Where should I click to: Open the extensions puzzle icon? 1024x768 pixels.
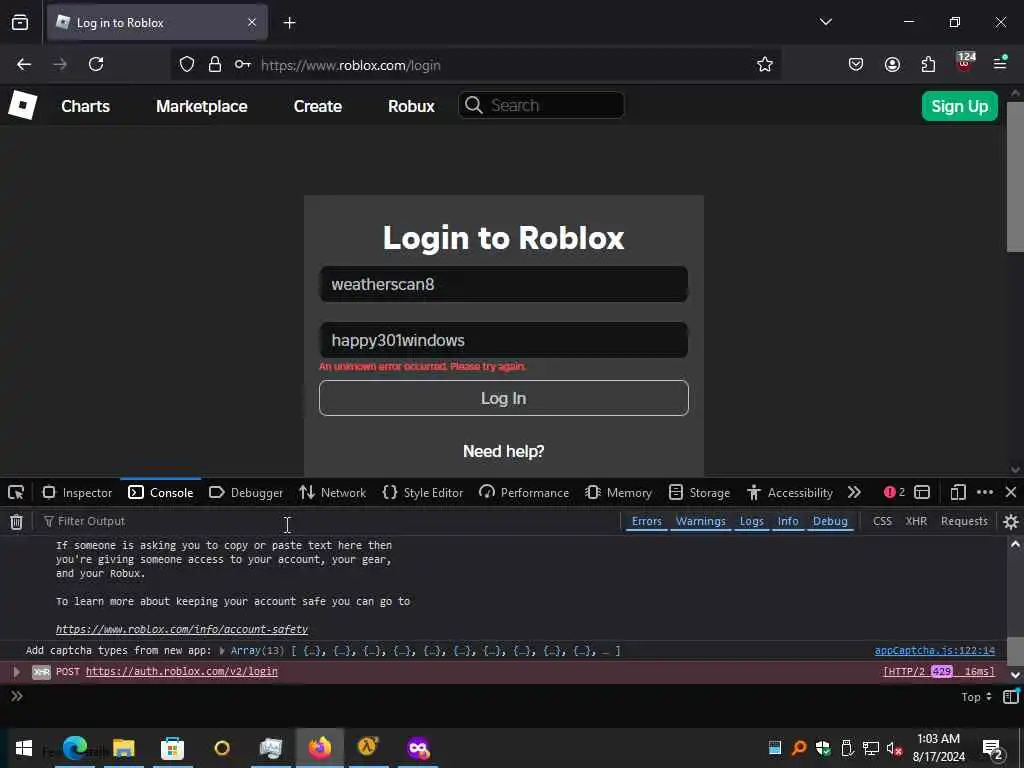928,64
